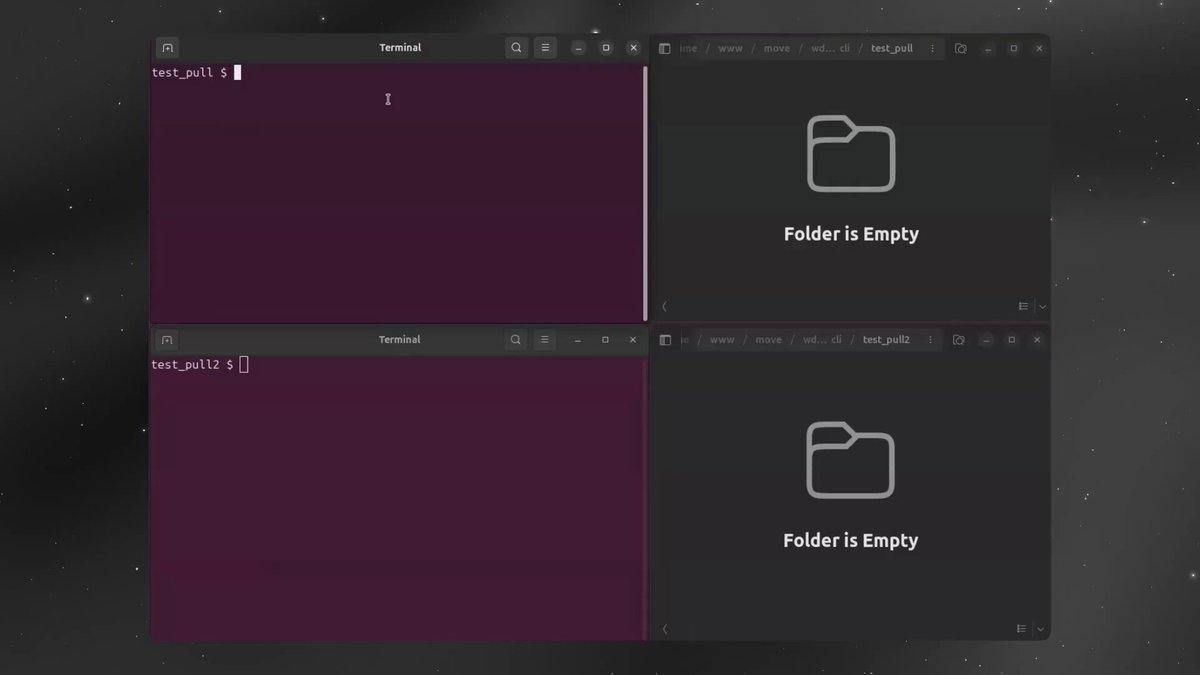The image size is (1200, 675).
Task: Close the test_pull2 file manager window
Action: (1038, 340)
